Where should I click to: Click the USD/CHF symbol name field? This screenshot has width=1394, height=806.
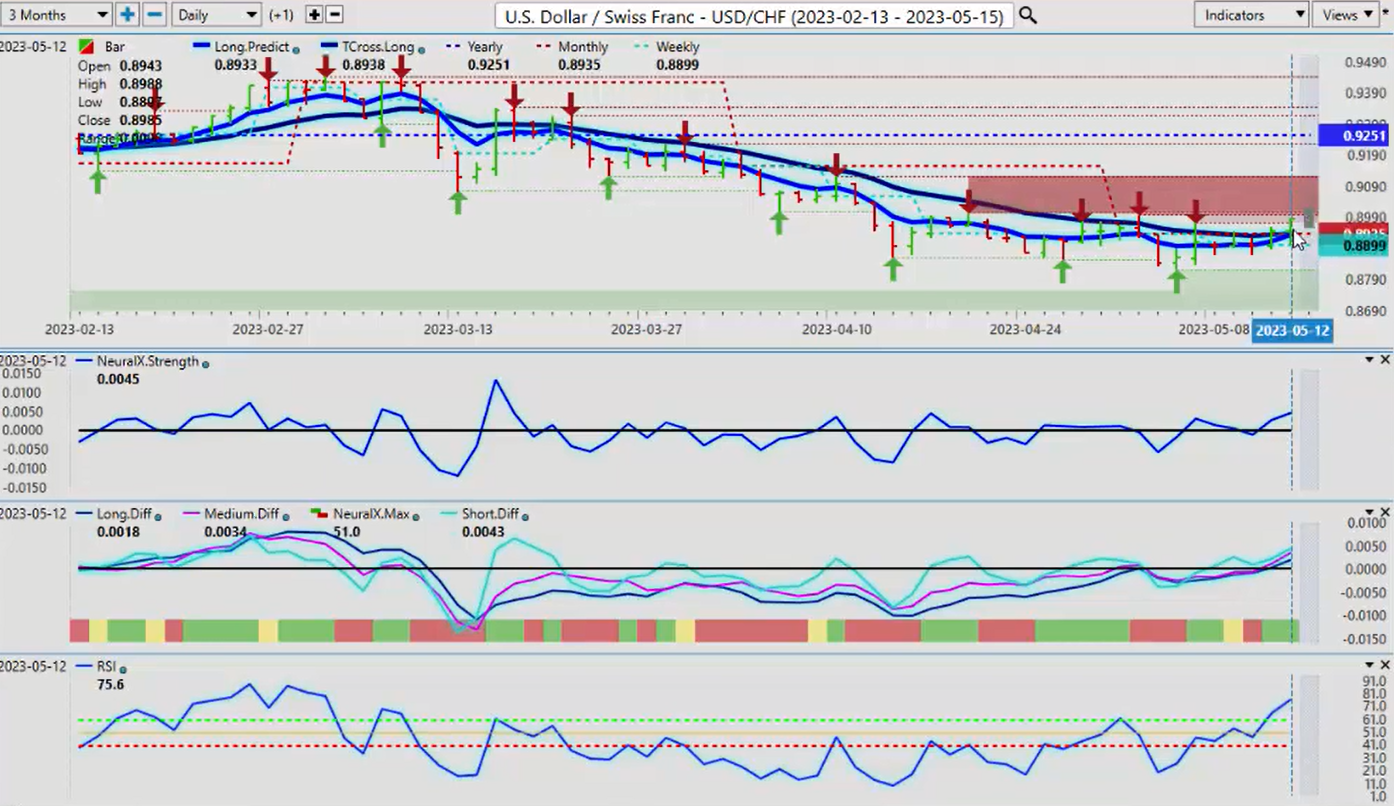click(754, 16)
